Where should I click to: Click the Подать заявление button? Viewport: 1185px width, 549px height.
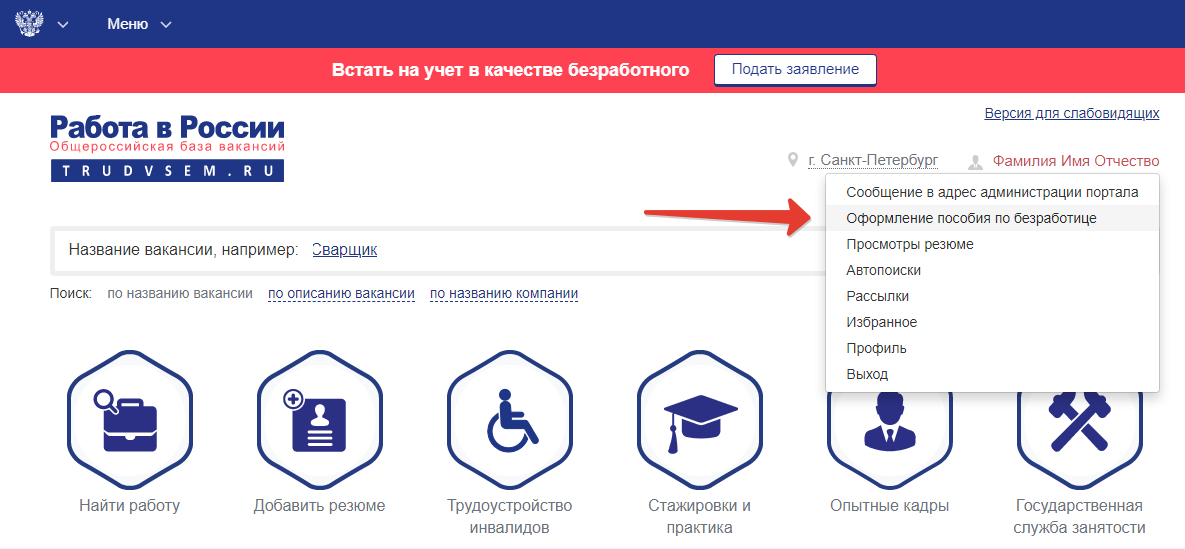click(x=795, y=70)
